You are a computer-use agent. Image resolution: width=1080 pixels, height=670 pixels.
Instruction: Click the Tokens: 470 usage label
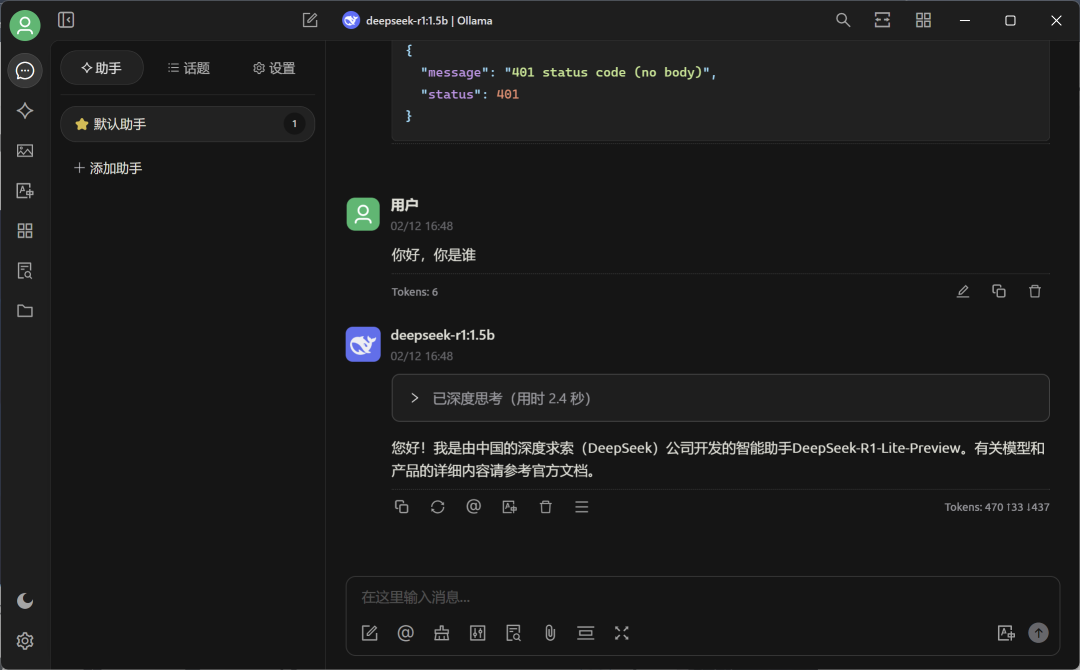[997, 507]
